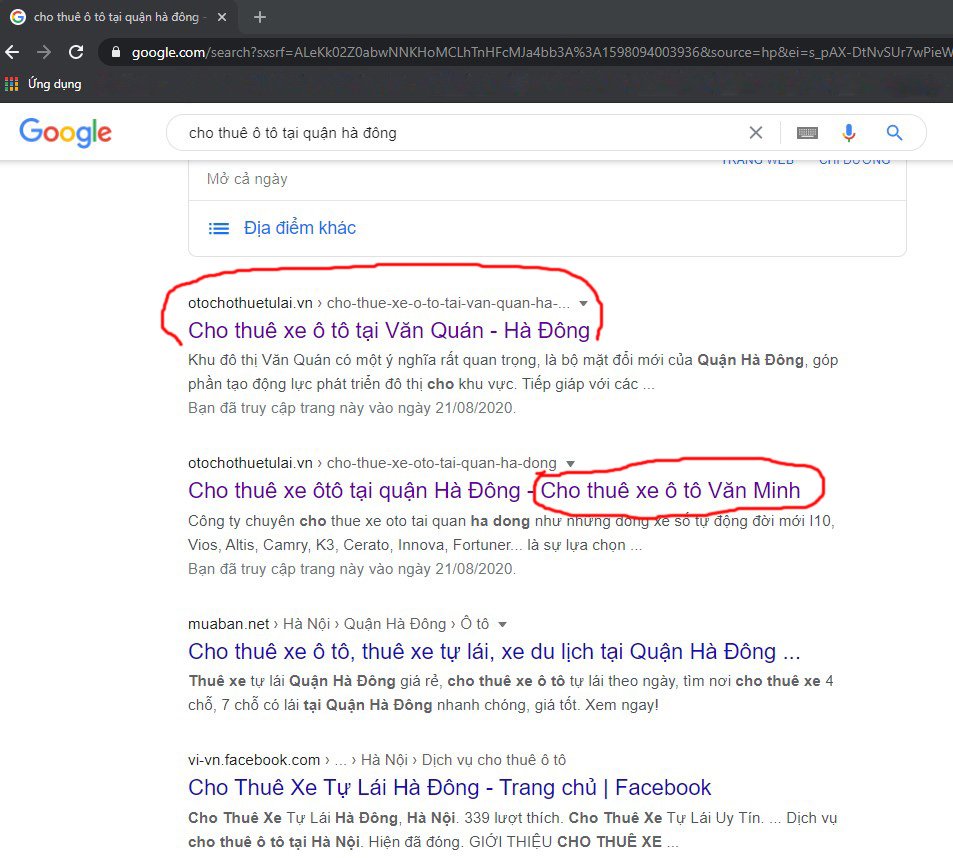The width and height of the screenshot is (953, 858).
Task: Switch to the CHỈ ĐƯỜNG tab
Action: [853, 157]
